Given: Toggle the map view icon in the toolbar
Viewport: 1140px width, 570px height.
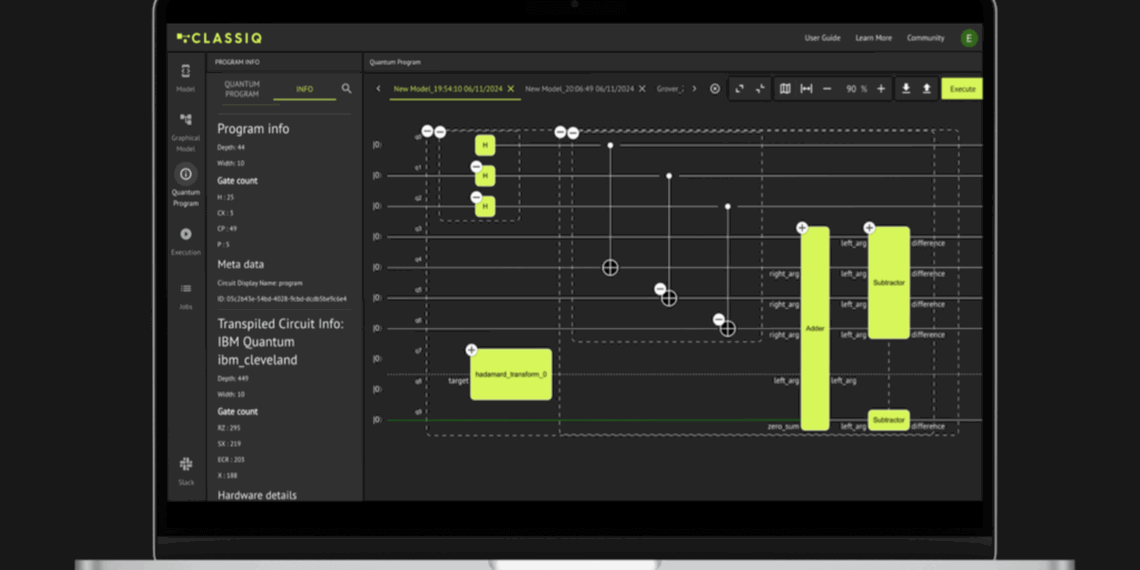Looking at the screenshot, I should 785,89.
